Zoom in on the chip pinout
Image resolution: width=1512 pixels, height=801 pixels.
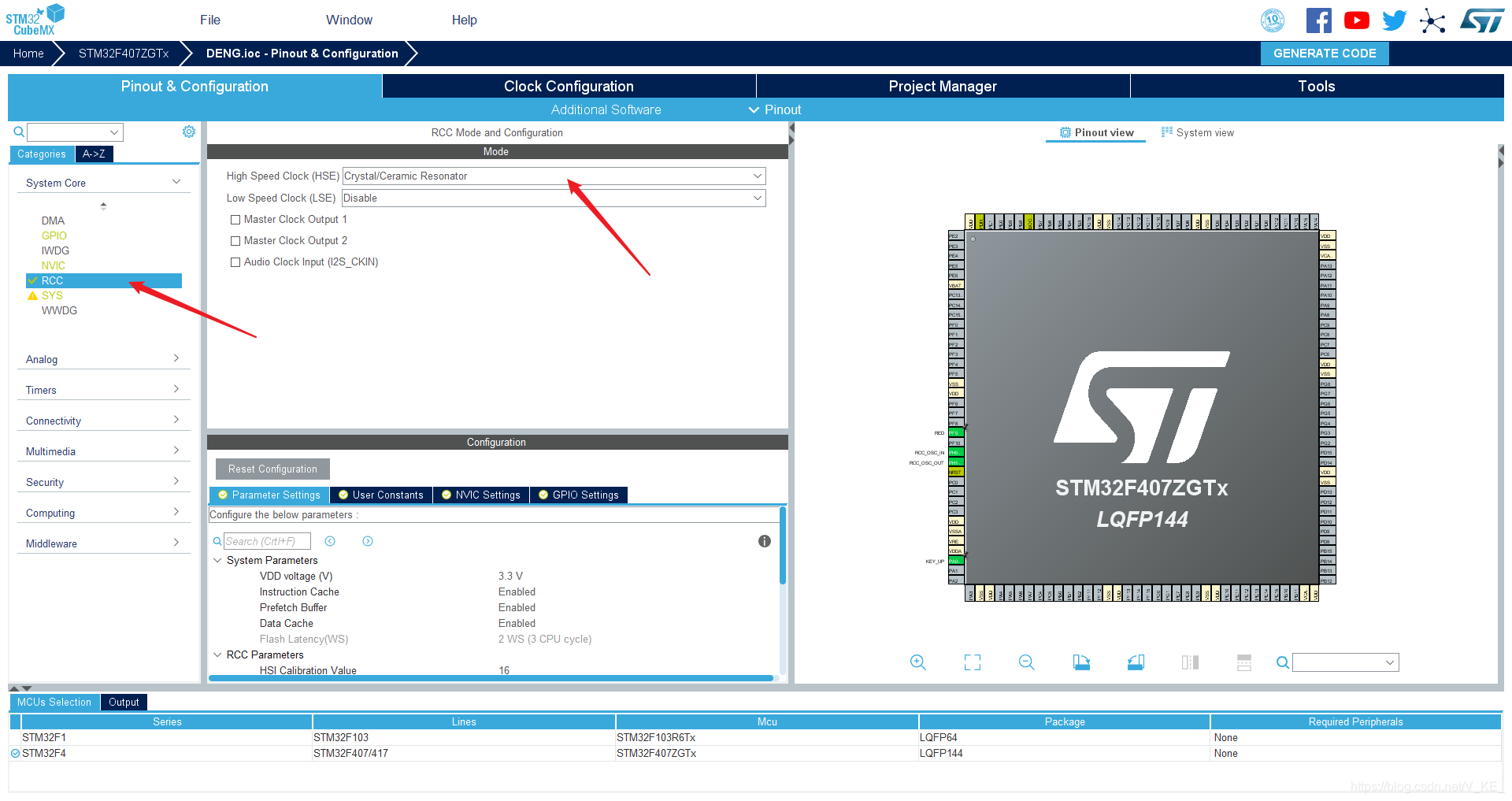click(x=917, y=662)
